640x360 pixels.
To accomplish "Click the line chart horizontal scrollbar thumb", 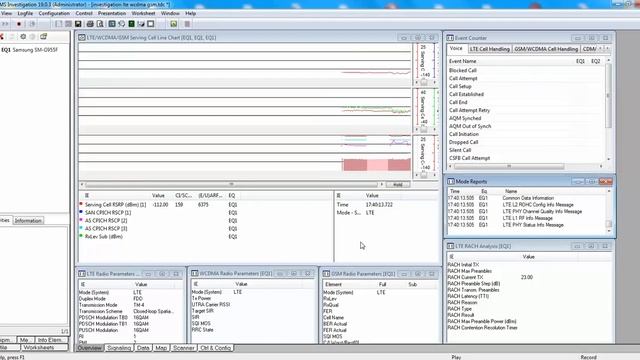I will point(231,184).
